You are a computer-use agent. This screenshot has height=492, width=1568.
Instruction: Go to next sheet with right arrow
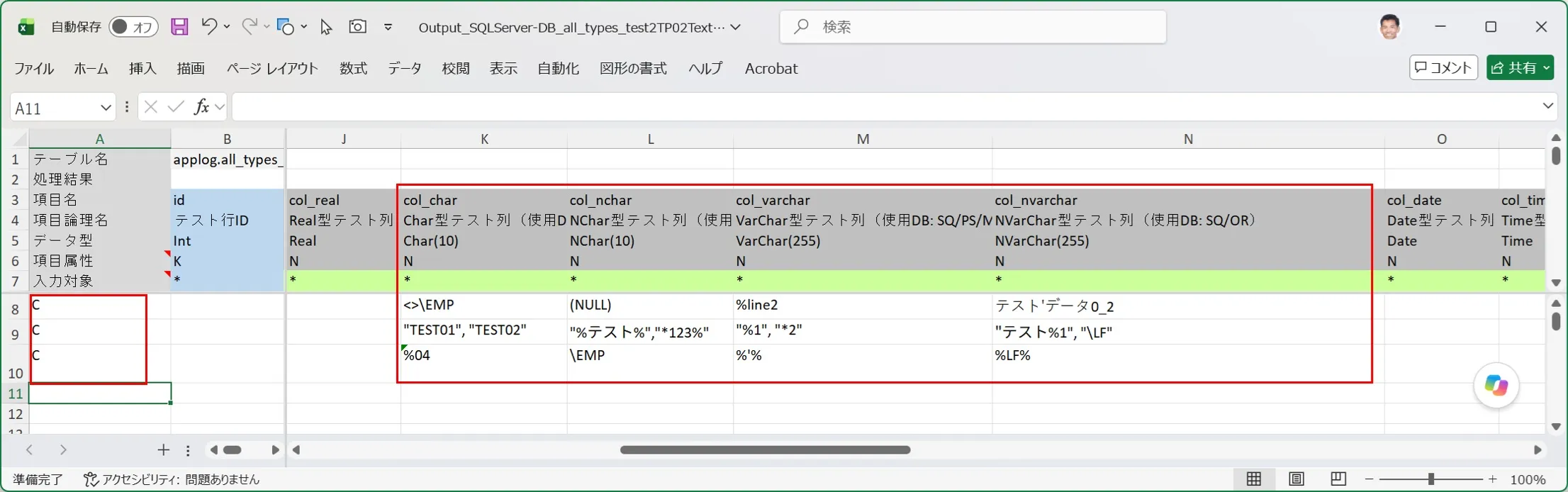63,449
